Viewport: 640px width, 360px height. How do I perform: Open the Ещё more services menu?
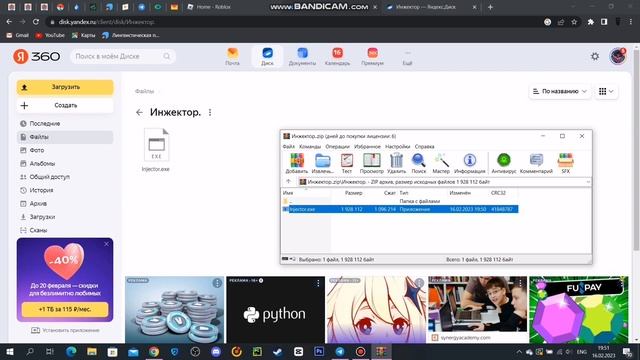point(407,57)
